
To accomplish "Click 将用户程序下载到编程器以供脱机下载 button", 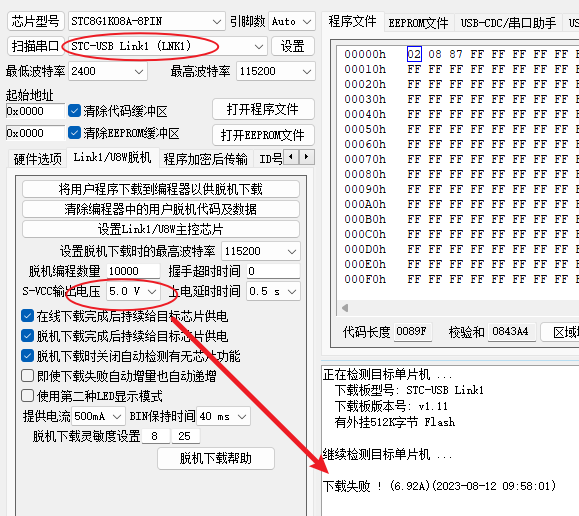I will point(161,189).
